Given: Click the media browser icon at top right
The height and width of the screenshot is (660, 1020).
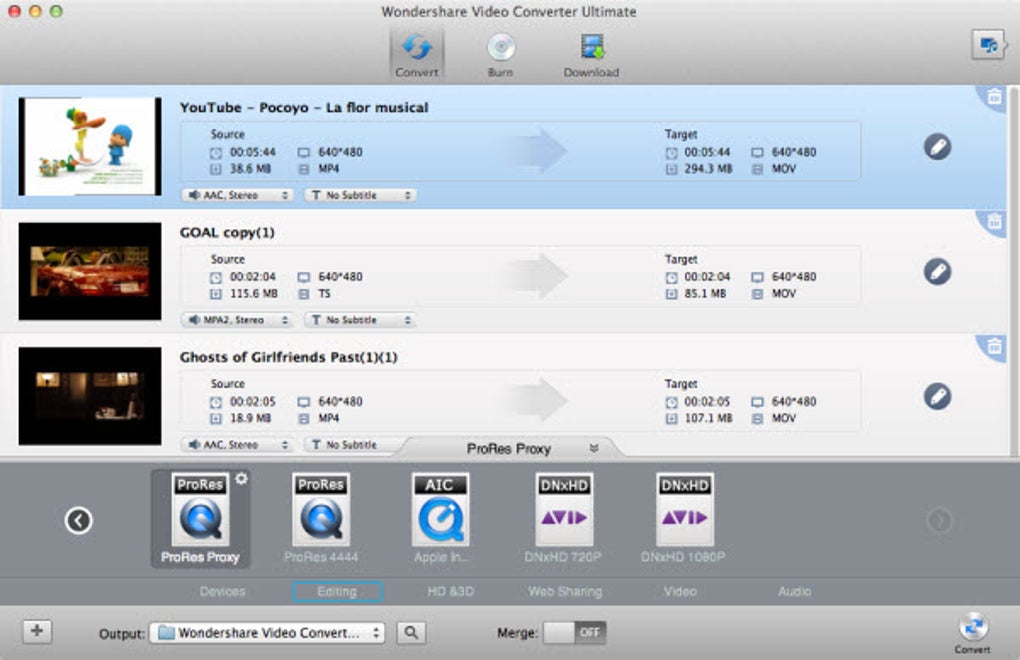Looking at the screenshot, I should 988,45.
